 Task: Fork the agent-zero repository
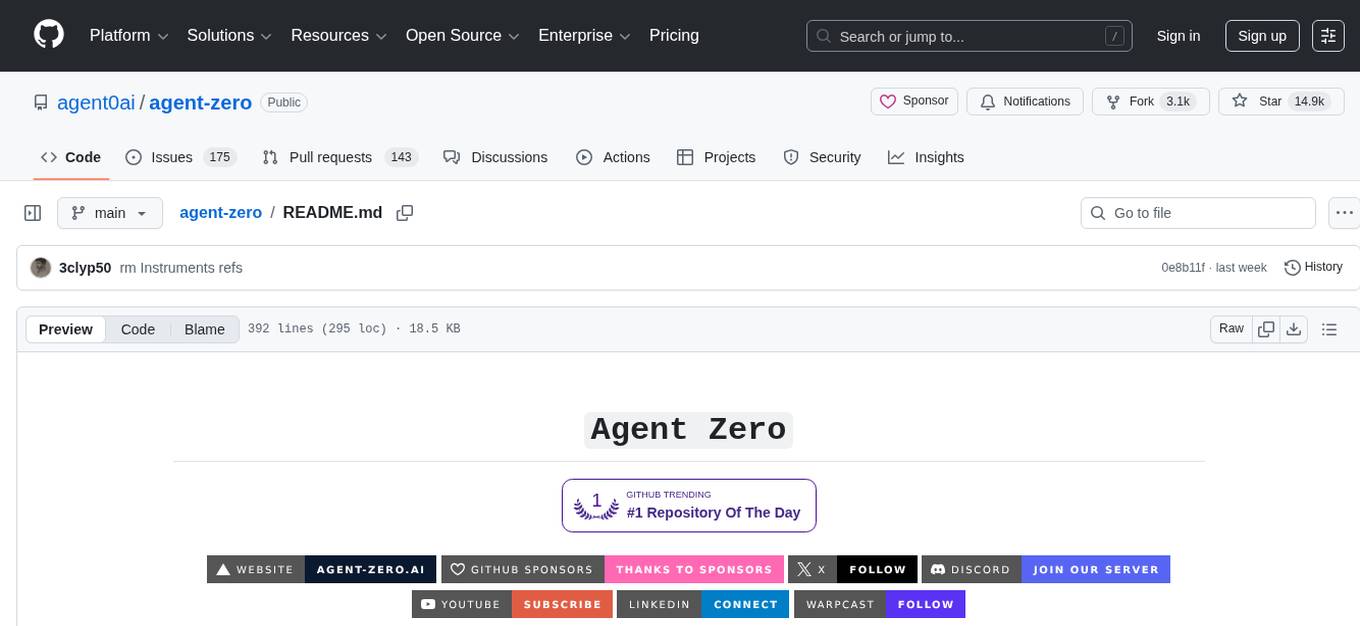click(x=1140, y=101)
